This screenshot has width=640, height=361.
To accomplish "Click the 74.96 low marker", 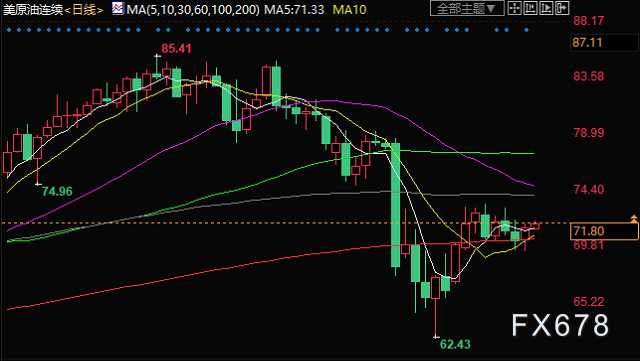I will pyautogui.click(x=57, y=191).
